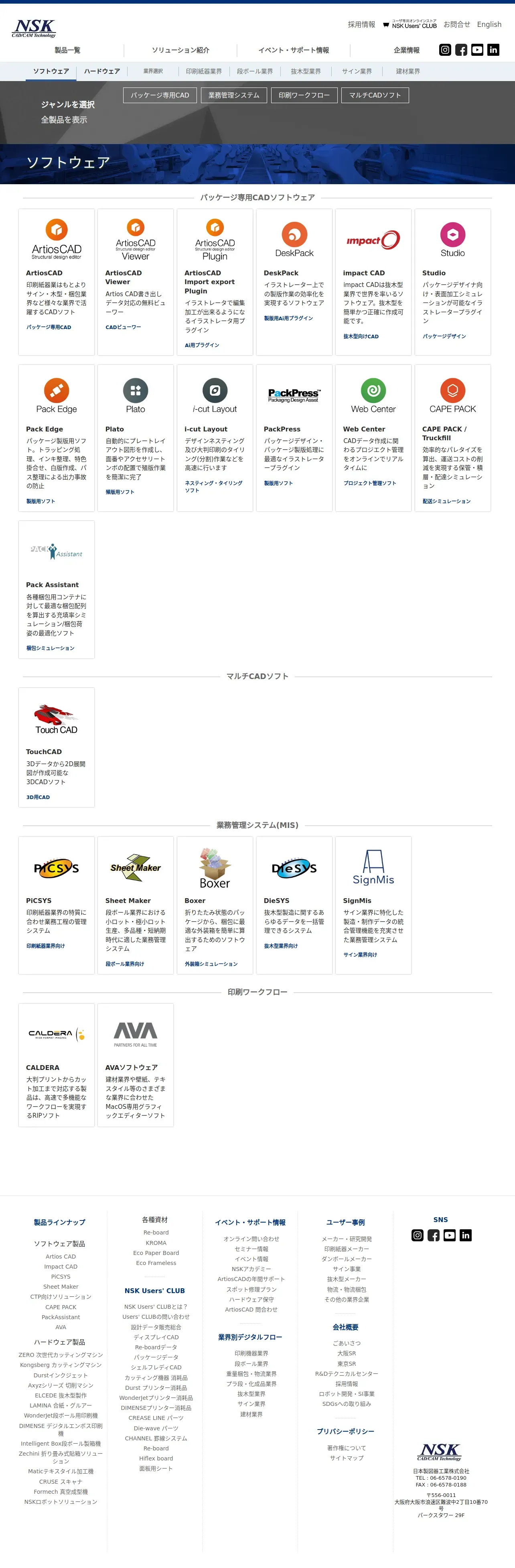Open the PiCSYS product logo

click(x=57, y=868)
